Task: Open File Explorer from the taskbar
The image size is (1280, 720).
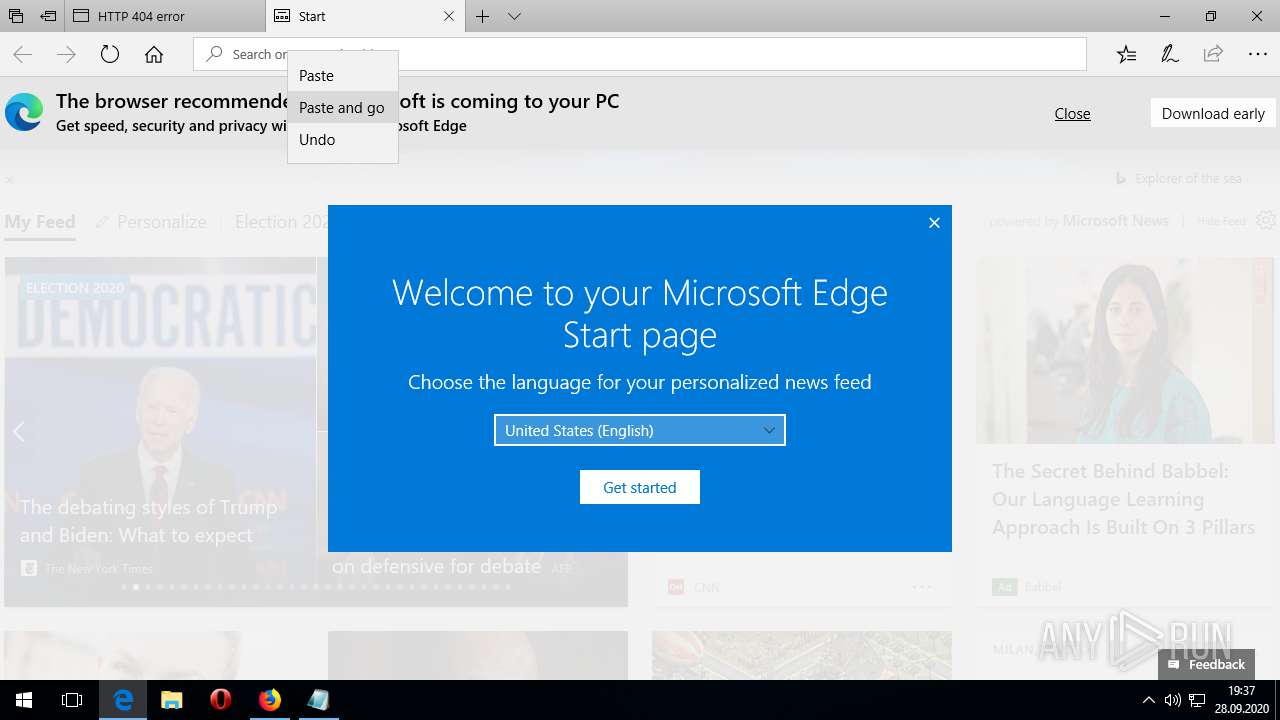Action: [172, 700]
